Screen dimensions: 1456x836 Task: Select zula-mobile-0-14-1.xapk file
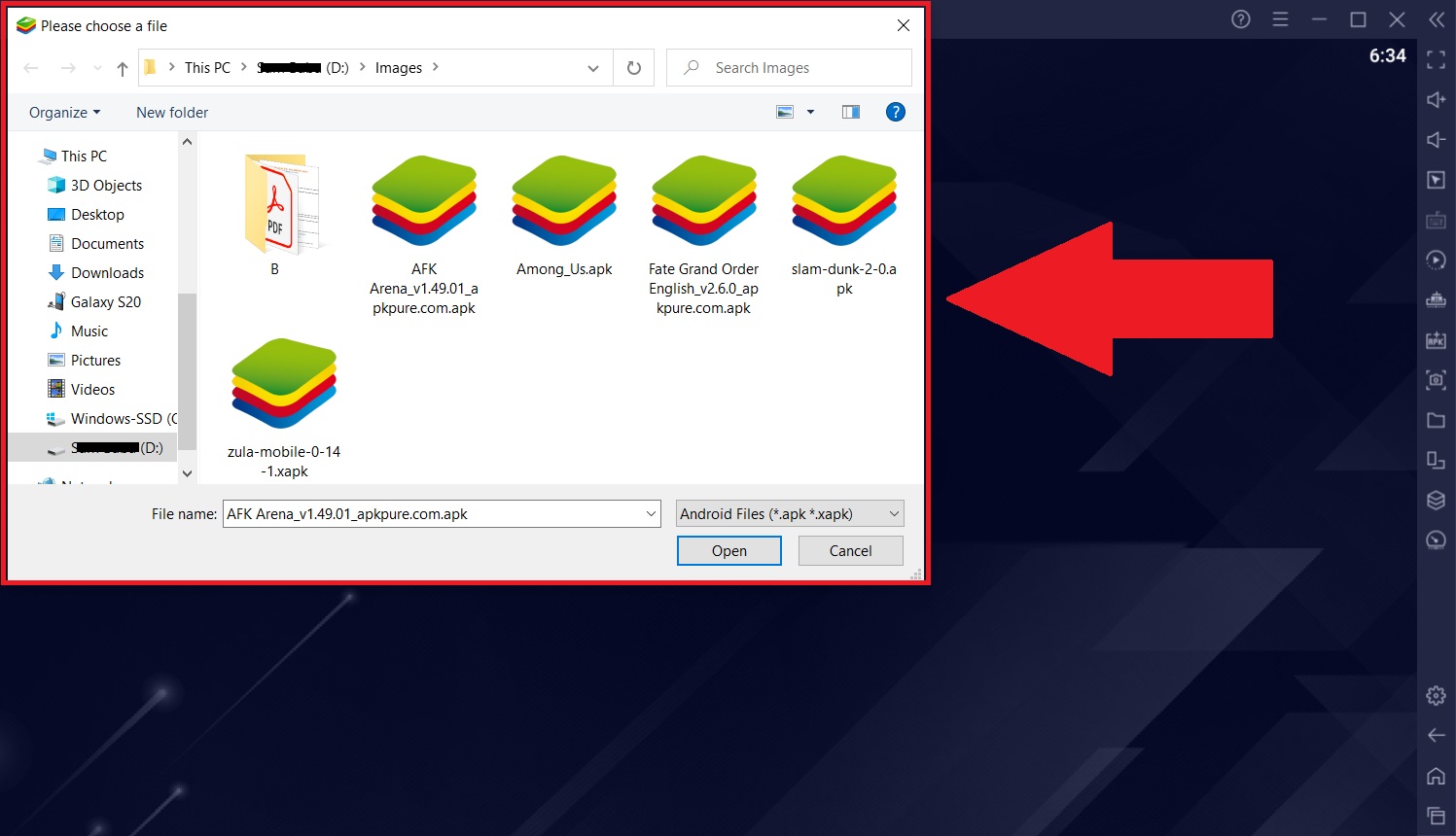pyautogui.click(x=284, y=407)
